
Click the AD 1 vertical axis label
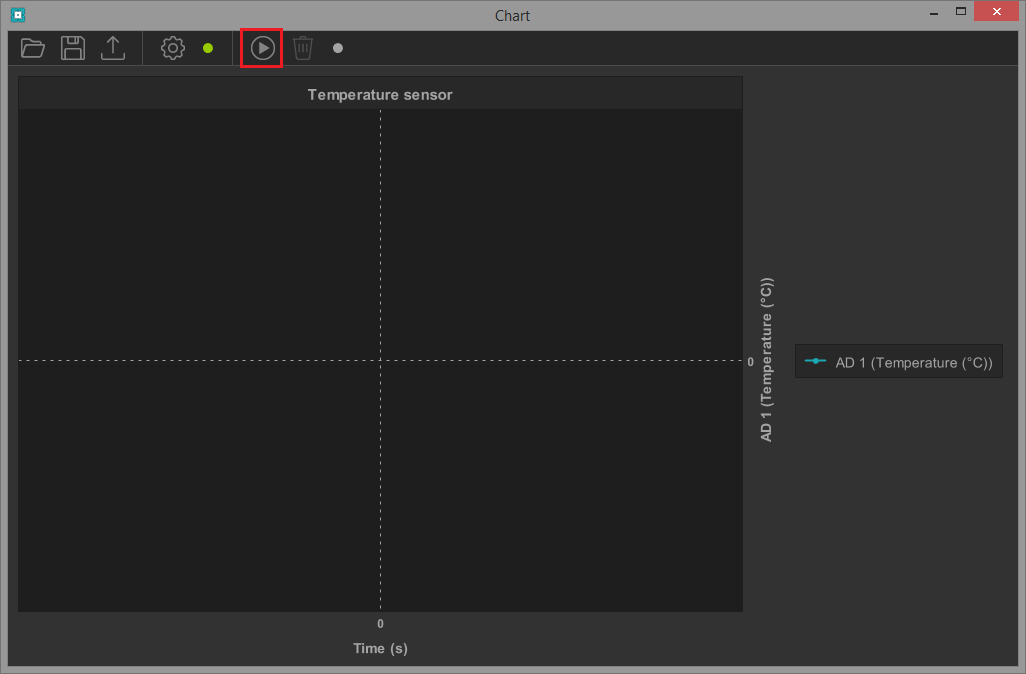766,360
